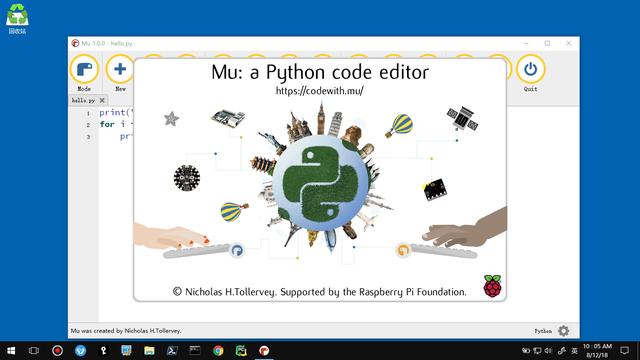Screen dimensions: 640x360
Task: Click the 'Mu: a Python code editor' heading
Action: point(320,72)
